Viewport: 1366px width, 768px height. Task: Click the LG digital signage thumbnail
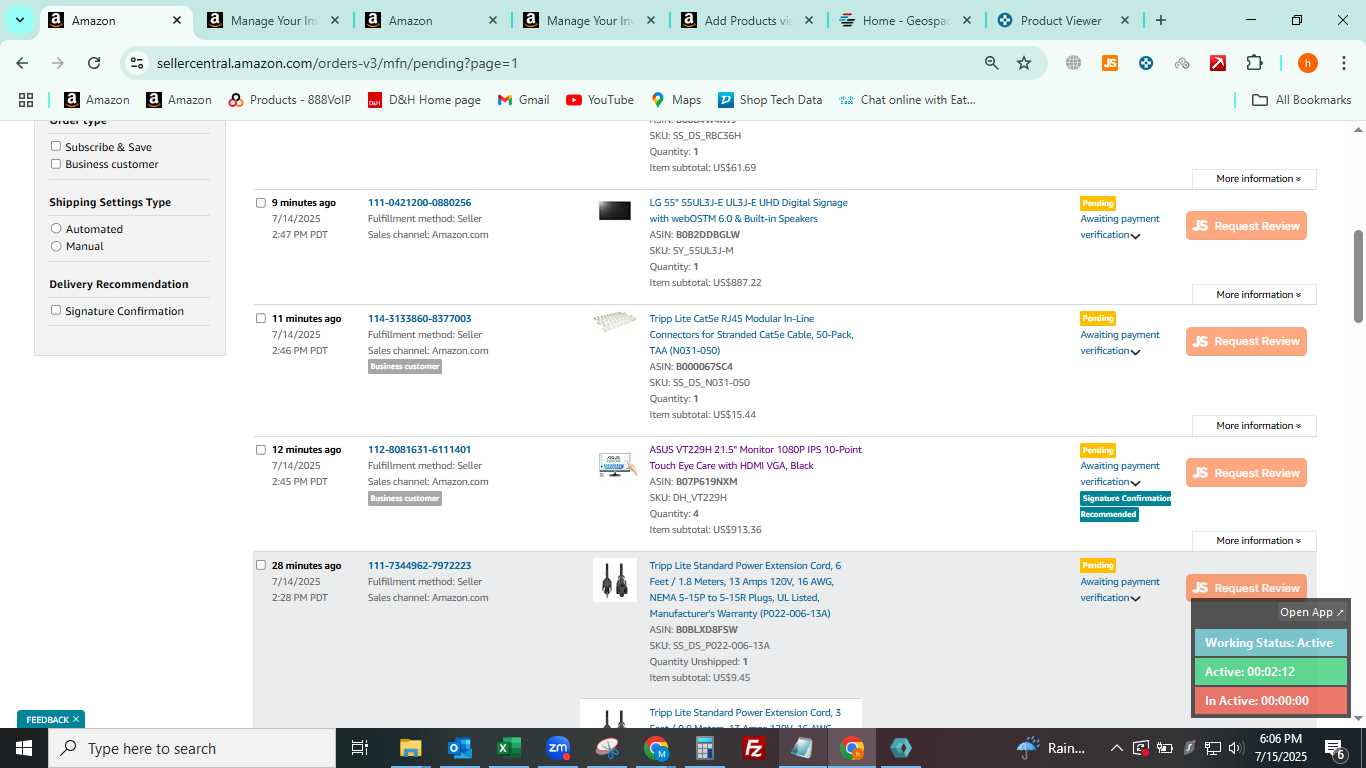click(x=614, y=211)
